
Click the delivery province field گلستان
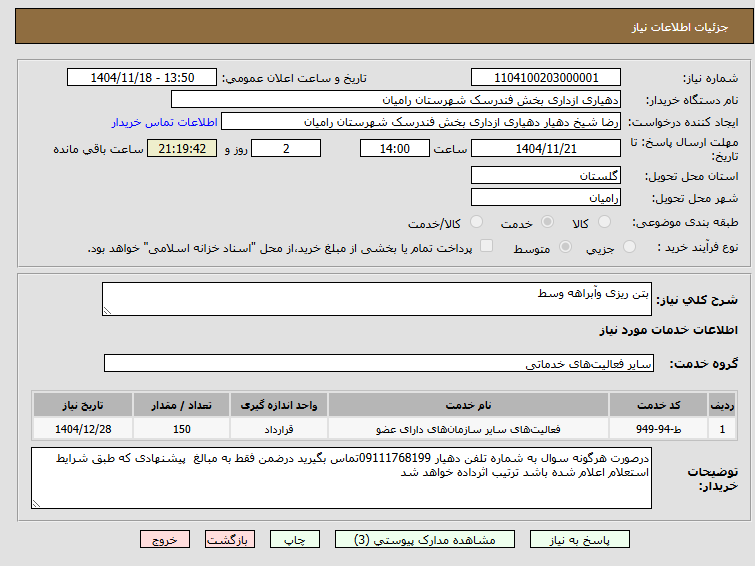pyautogui.click(x=546, y=175)
